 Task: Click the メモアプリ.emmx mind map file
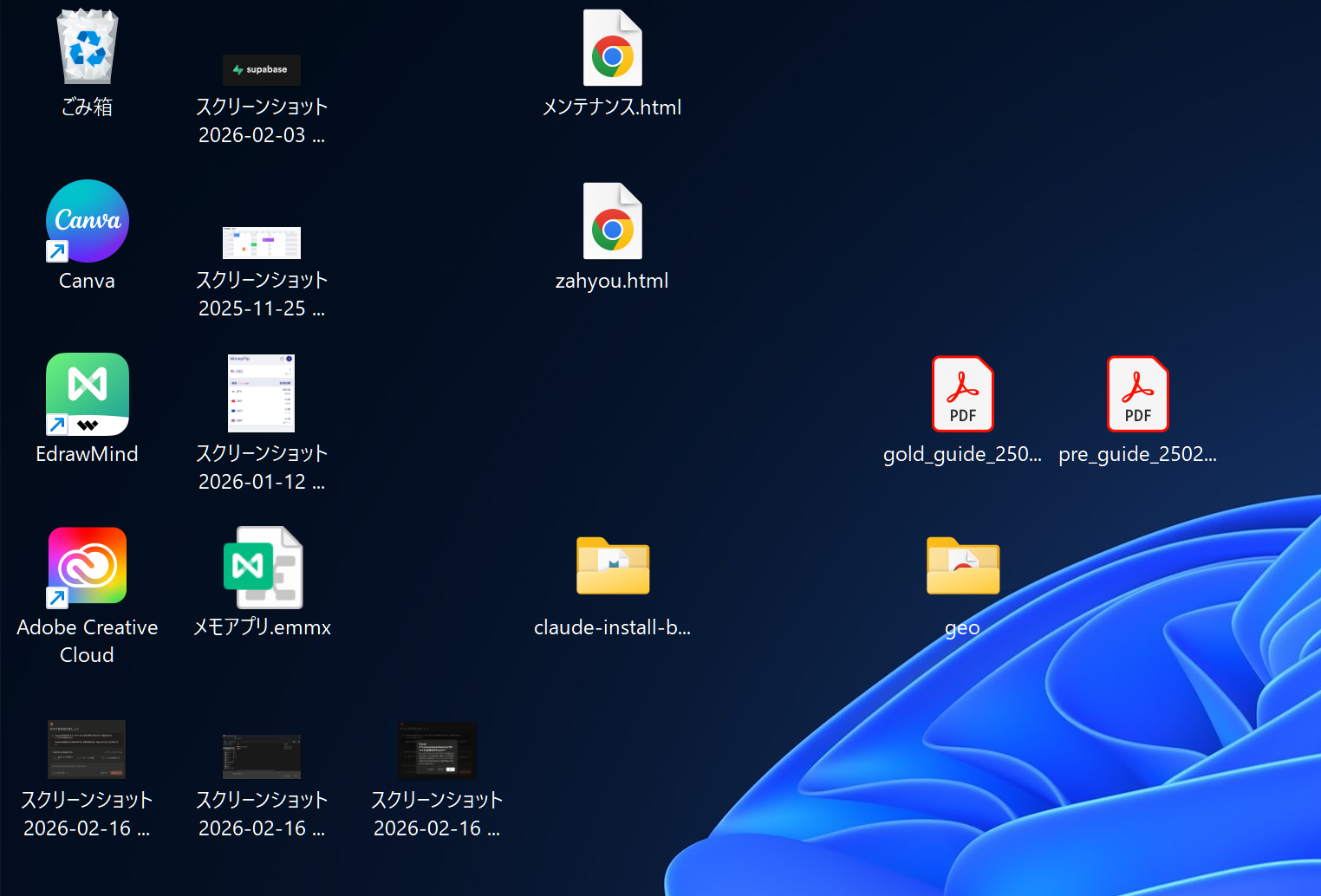coord(262,568)
